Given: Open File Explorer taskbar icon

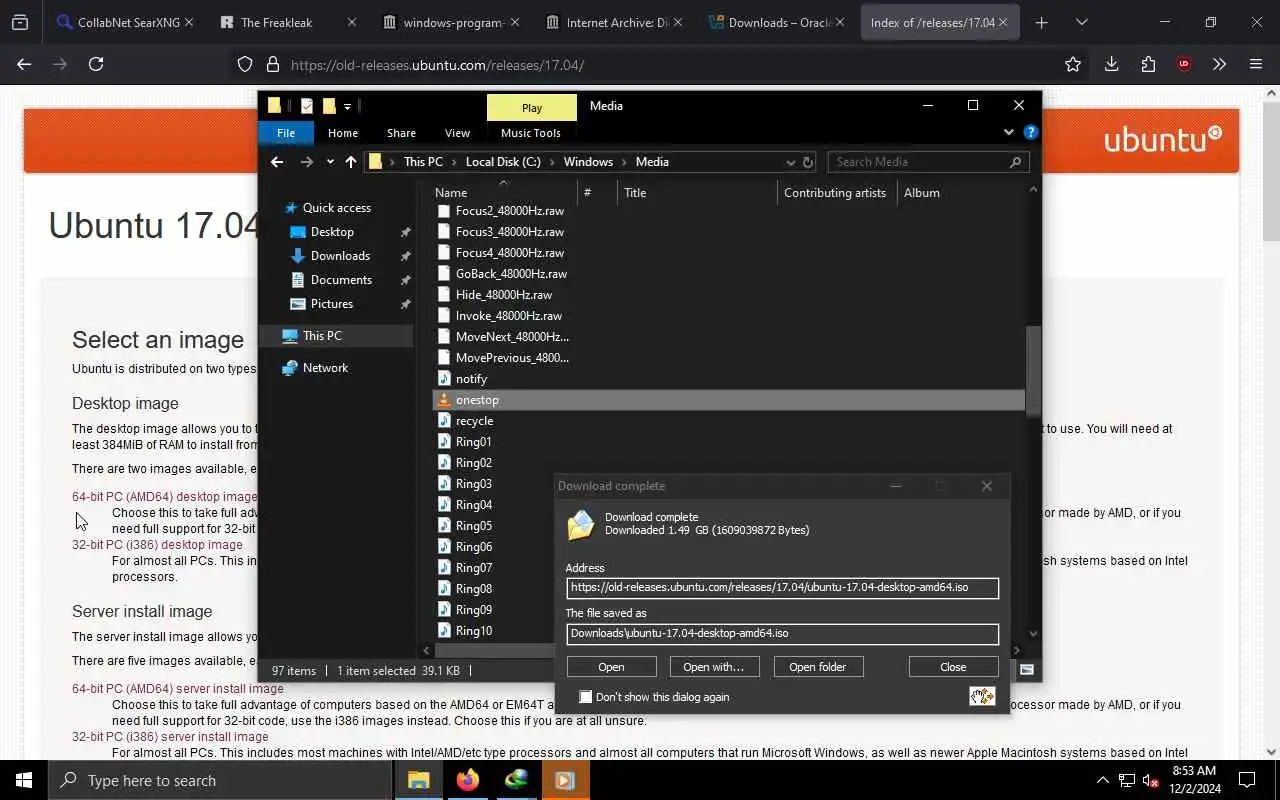Looking at the screenshot, I should click(x=419, y=780).
